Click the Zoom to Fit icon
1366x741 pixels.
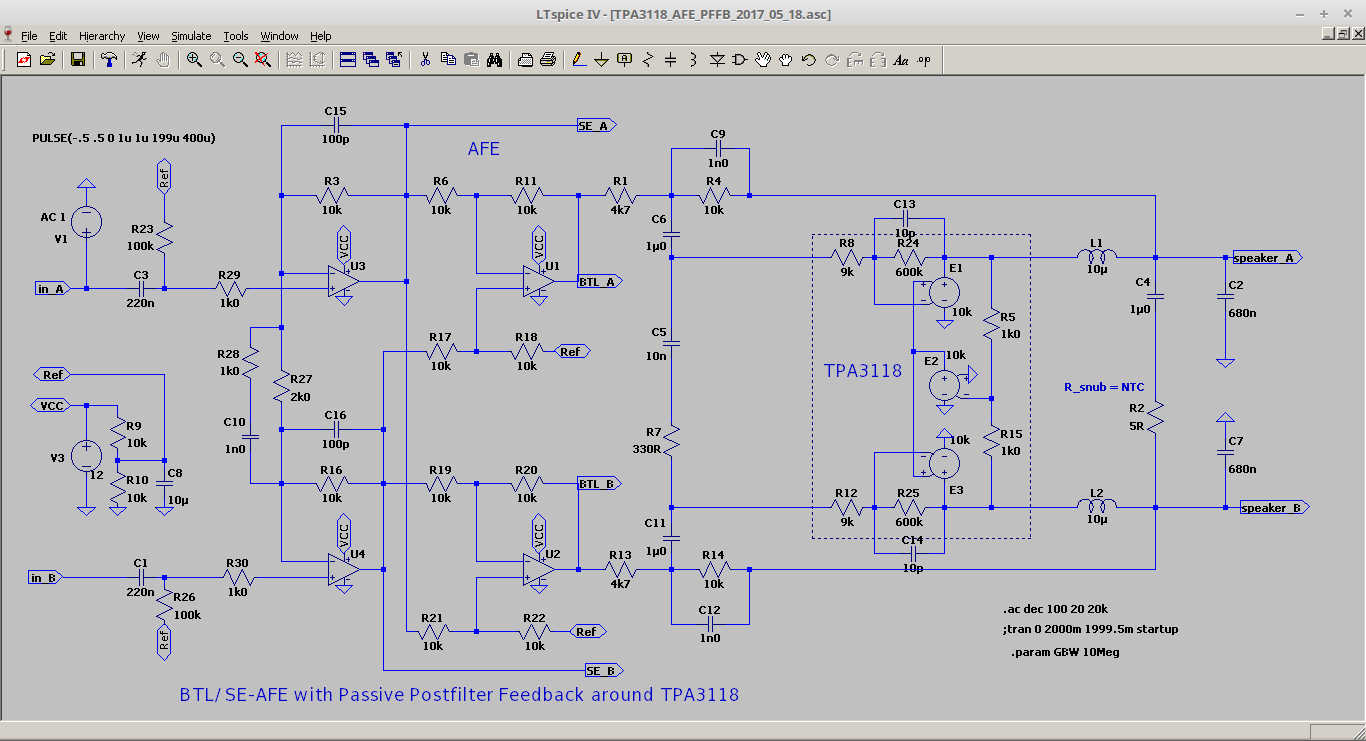pyautogui.click(x=263, y=60)
